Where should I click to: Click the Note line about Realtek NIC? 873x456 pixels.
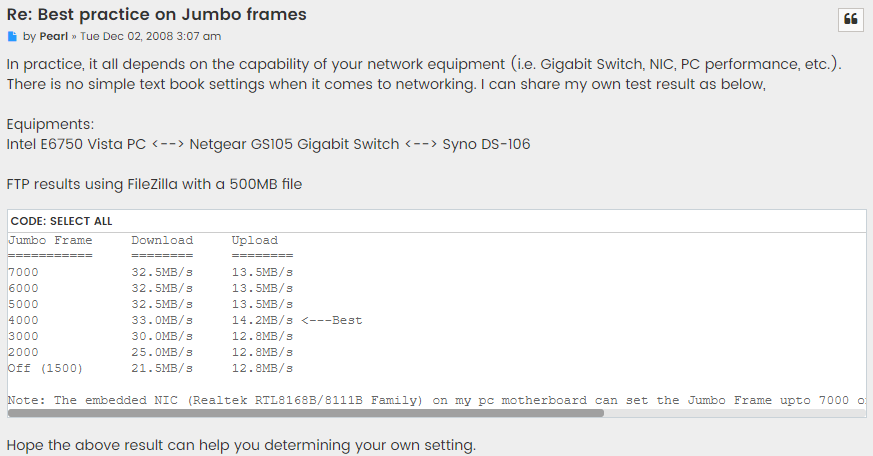(x=436, y=400)
